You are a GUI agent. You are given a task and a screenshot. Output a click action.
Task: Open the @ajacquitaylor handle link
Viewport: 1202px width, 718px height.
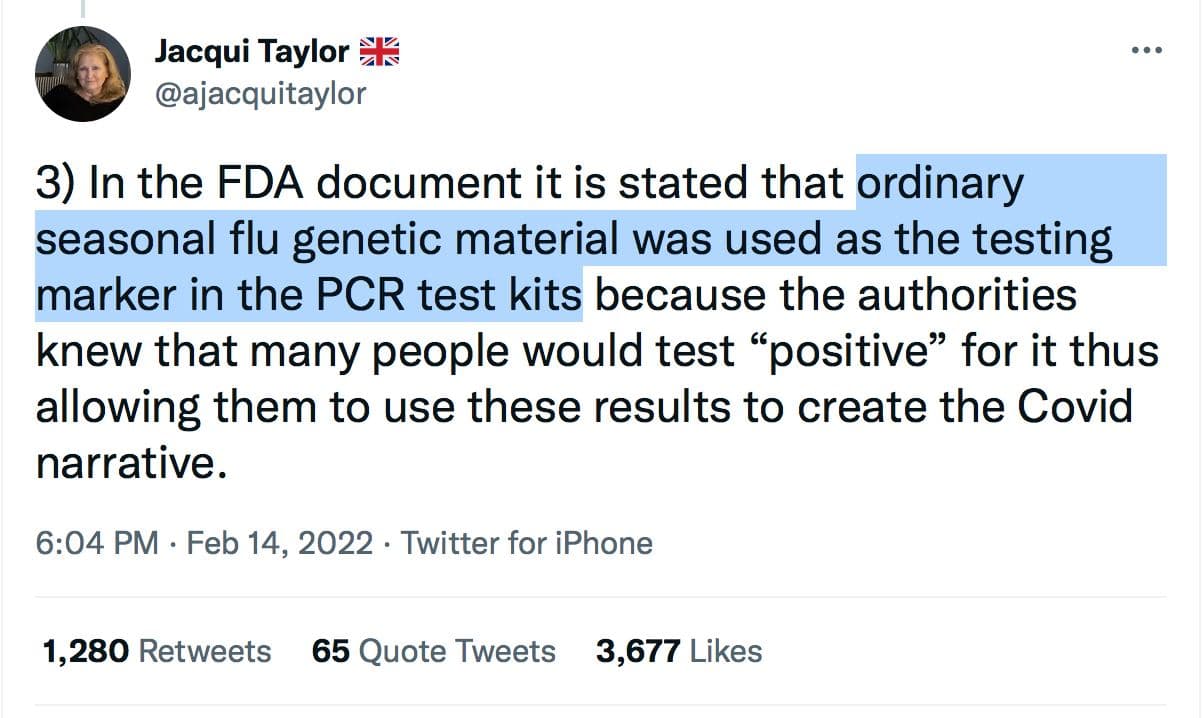tap(260, 94)
